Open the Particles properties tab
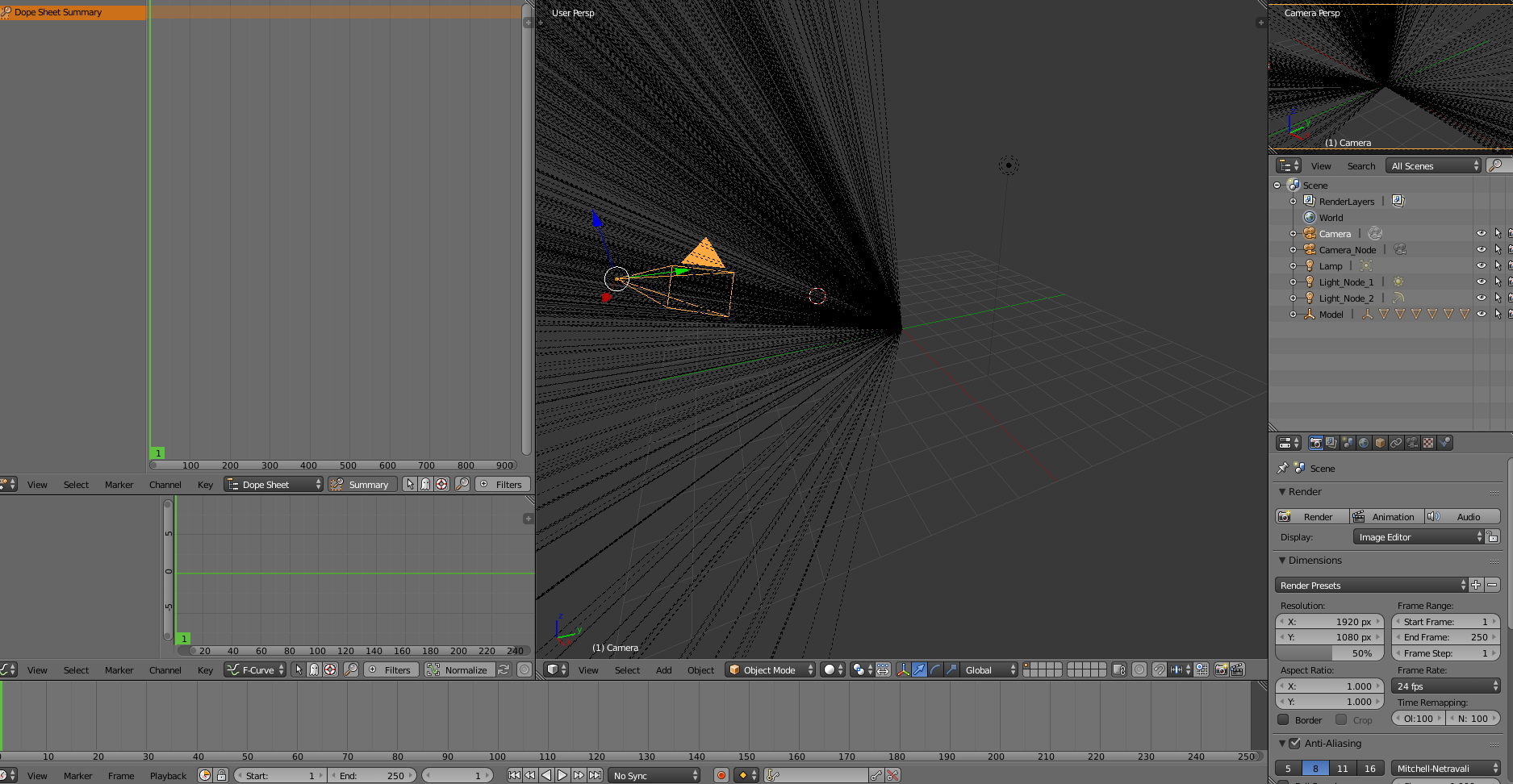This screenshot has width=1513, height=784. tap(1444, 443)
